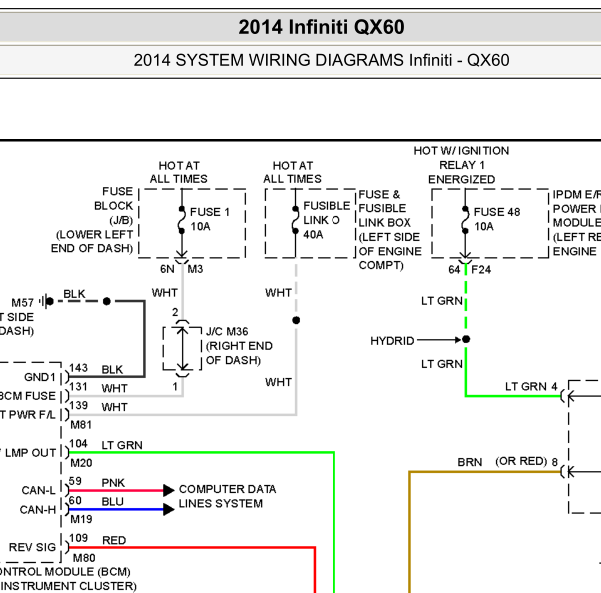Click connector label "M80"

pyautogui.click(x=84, y=558)
